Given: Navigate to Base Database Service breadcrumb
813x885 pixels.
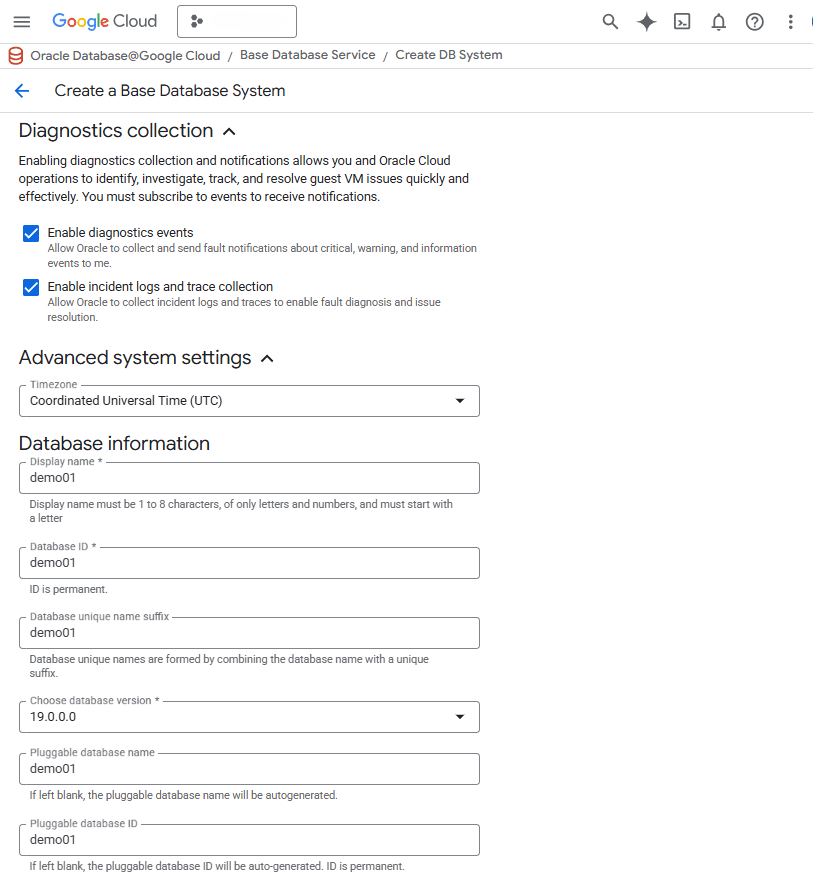Looking at the screenshot, I should click(308, 55).
